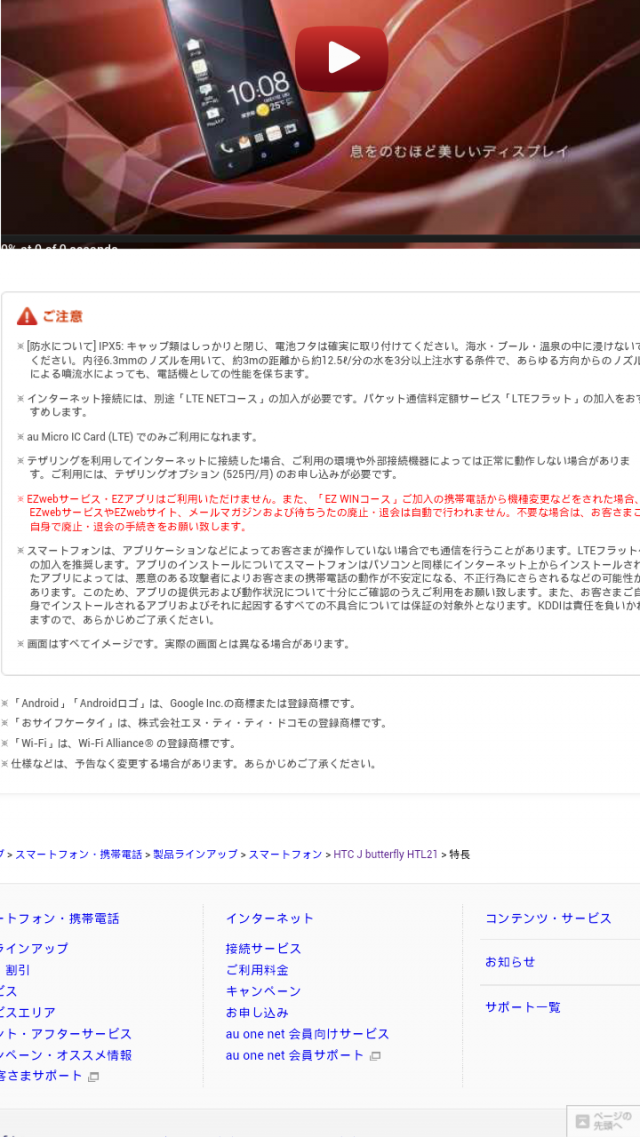Open ラインアップ footer link
This screenshot has height=1138, width=640.
(34, 949)
